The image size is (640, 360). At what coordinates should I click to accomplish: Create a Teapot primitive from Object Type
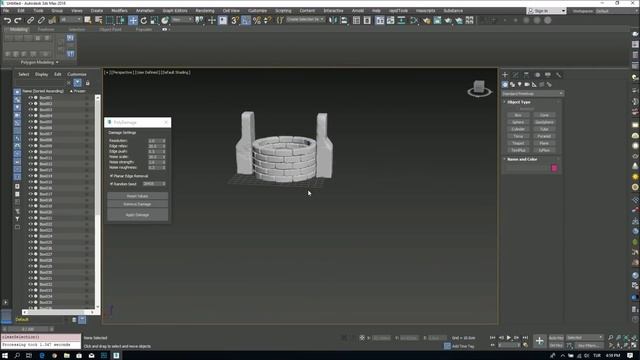(518, 143)
